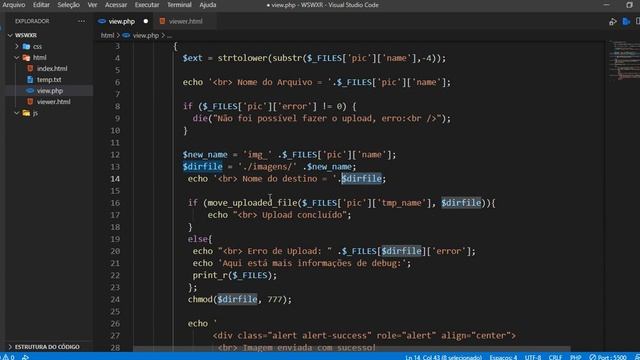Viewport: 640px width, 360px height.
Task: Collapse the WSWXR root folder
Action: click(x=10, y=35)
